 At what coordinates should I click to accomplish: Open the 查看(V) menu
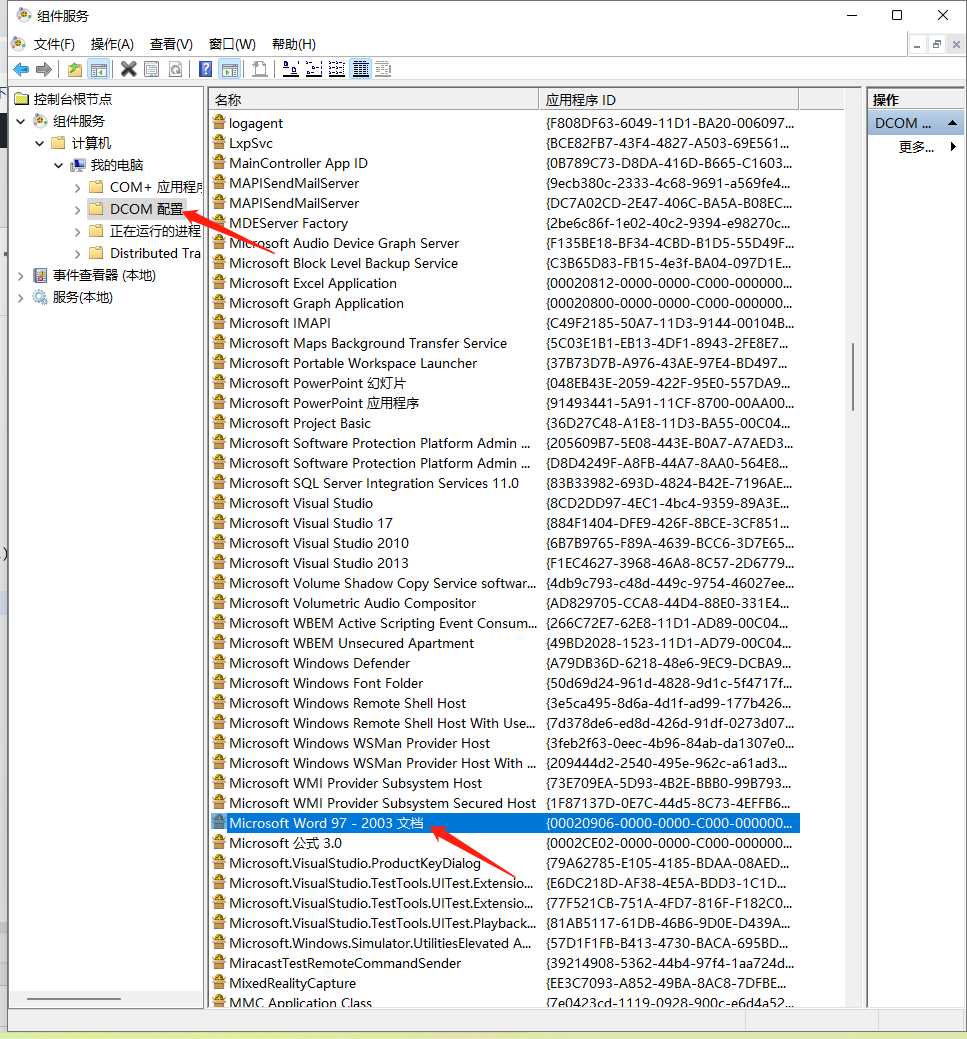(x=171, y=44)
